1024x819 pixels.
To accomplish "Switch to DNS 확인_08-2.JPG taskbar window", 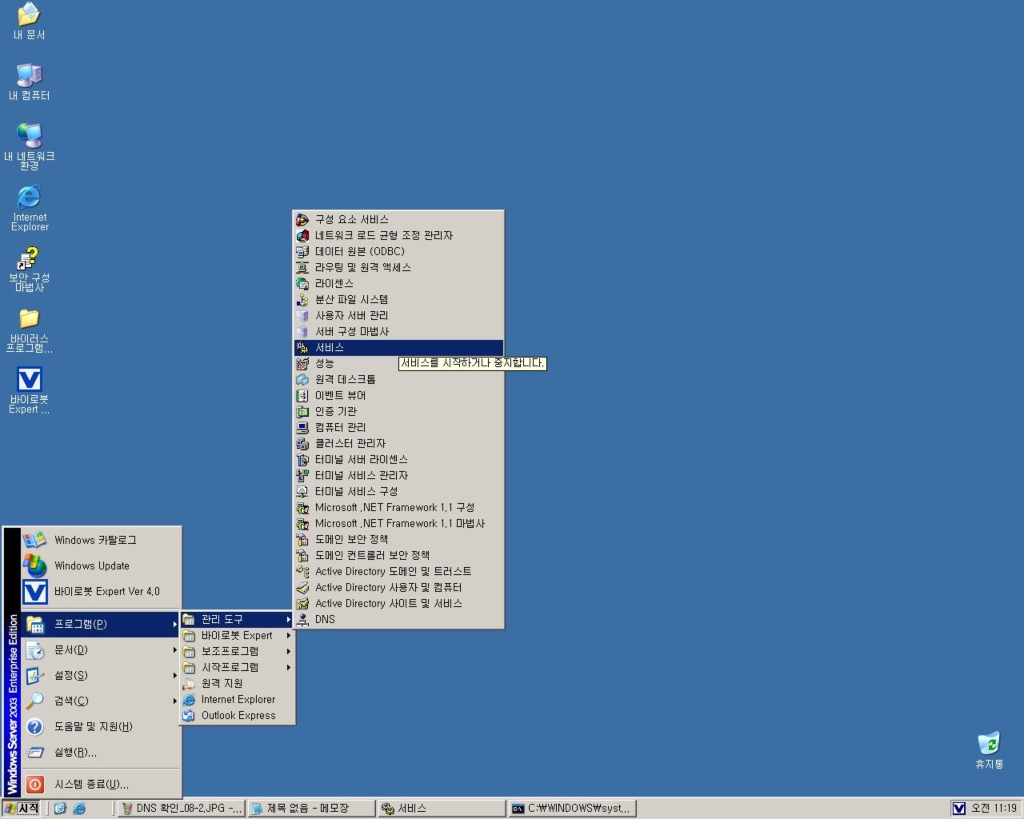I will coord(182,809).
